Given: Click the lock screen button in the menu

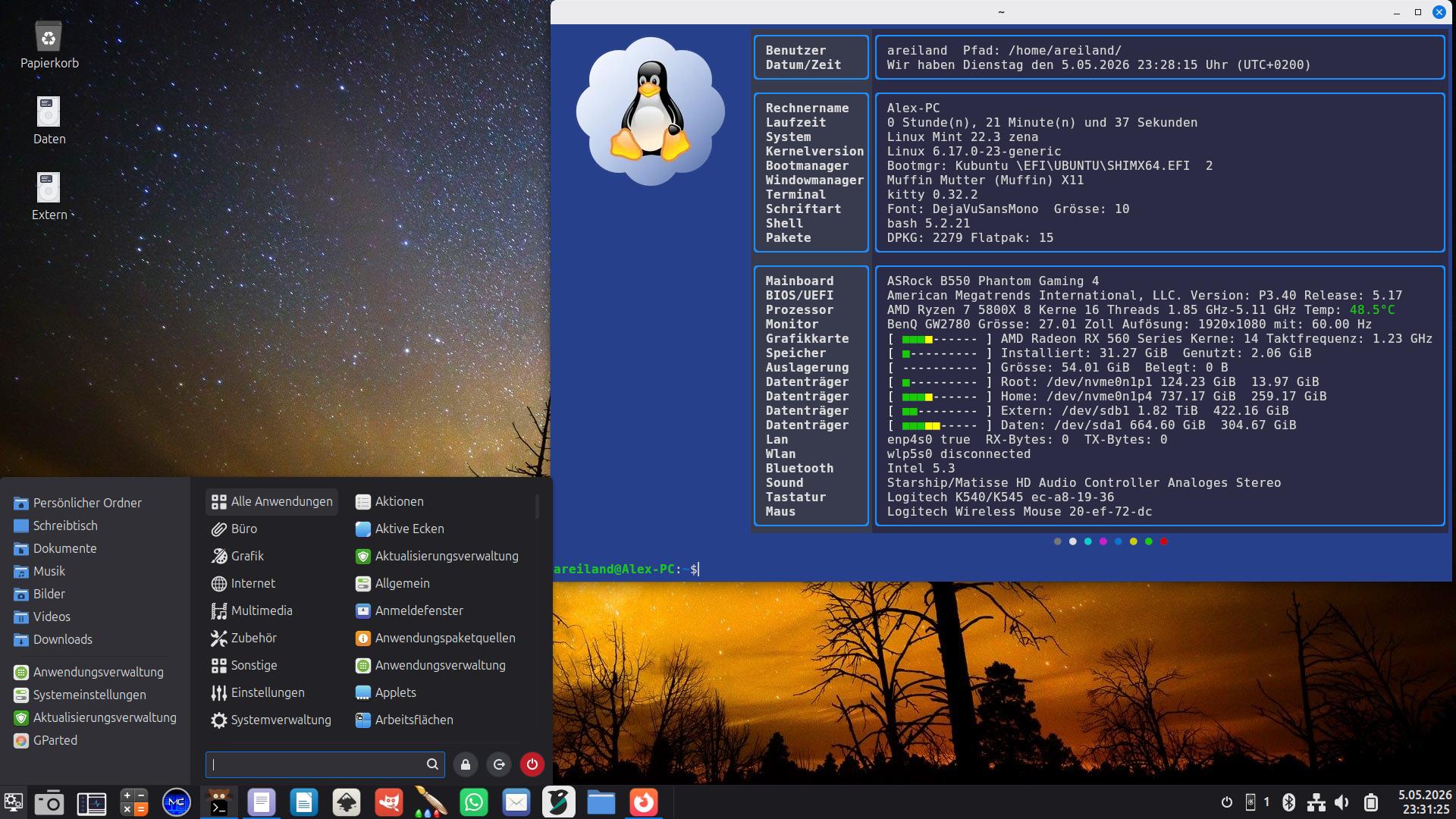Looking at the screenshot, I should 466,764.
